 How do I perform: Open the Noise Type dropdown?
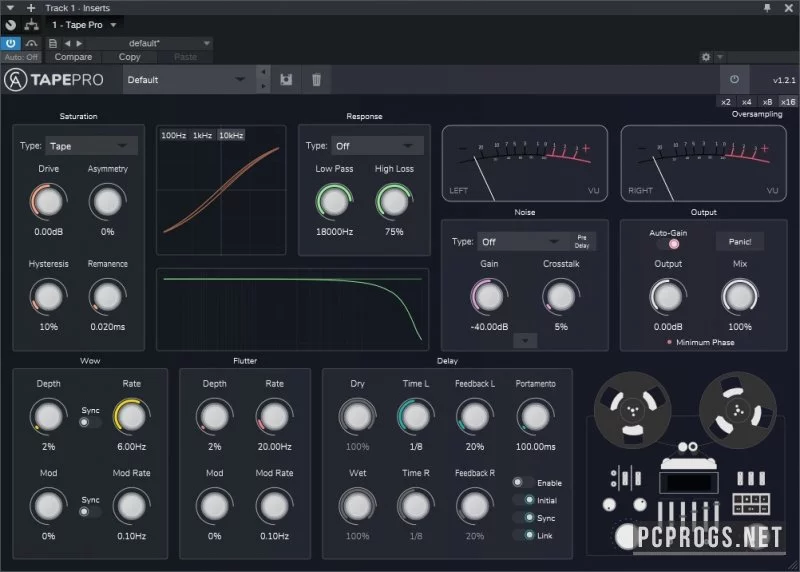[521, 241]
